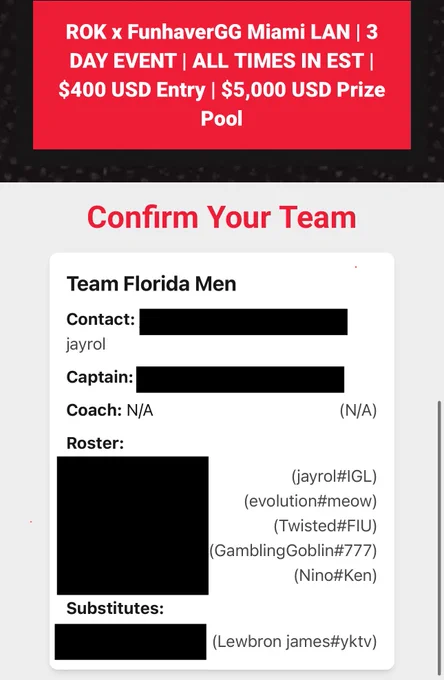The height and width of the screenshot is (680, 444).
Task: Click the vertical scrollbar on the right edge
Action: 440,538
